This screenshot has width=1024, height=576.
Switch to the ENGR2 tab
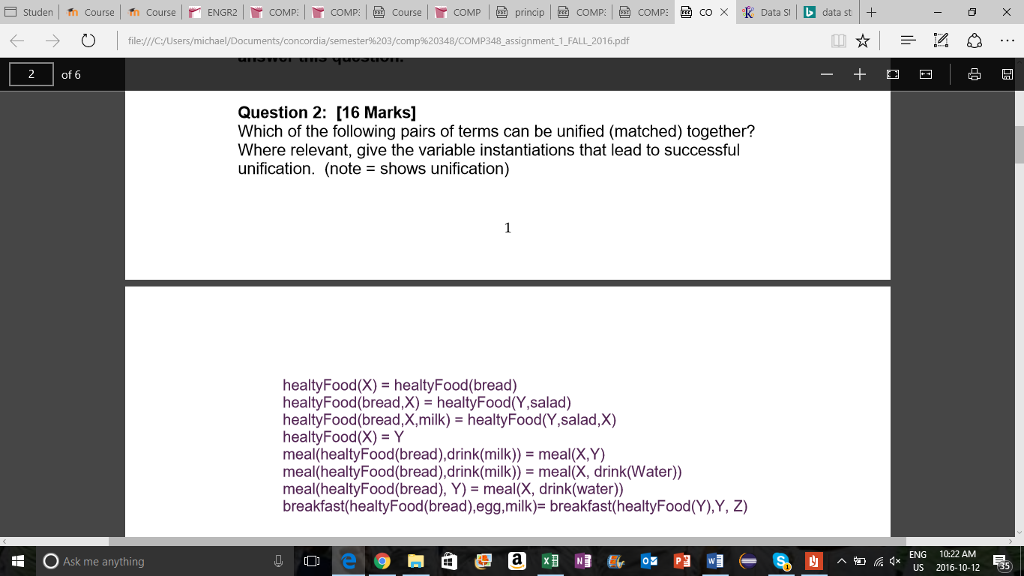[x=214, y=12]
